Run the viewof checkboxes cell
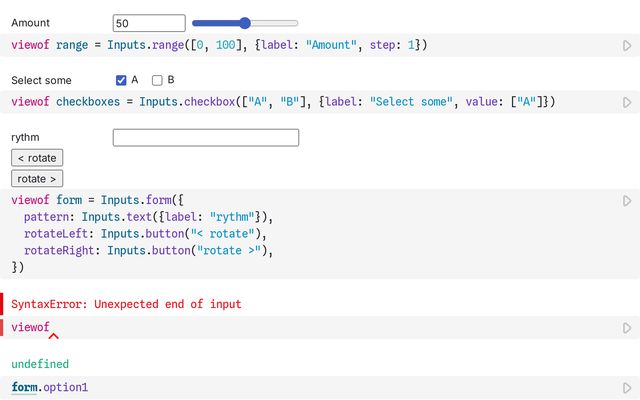 coord(627,102)
